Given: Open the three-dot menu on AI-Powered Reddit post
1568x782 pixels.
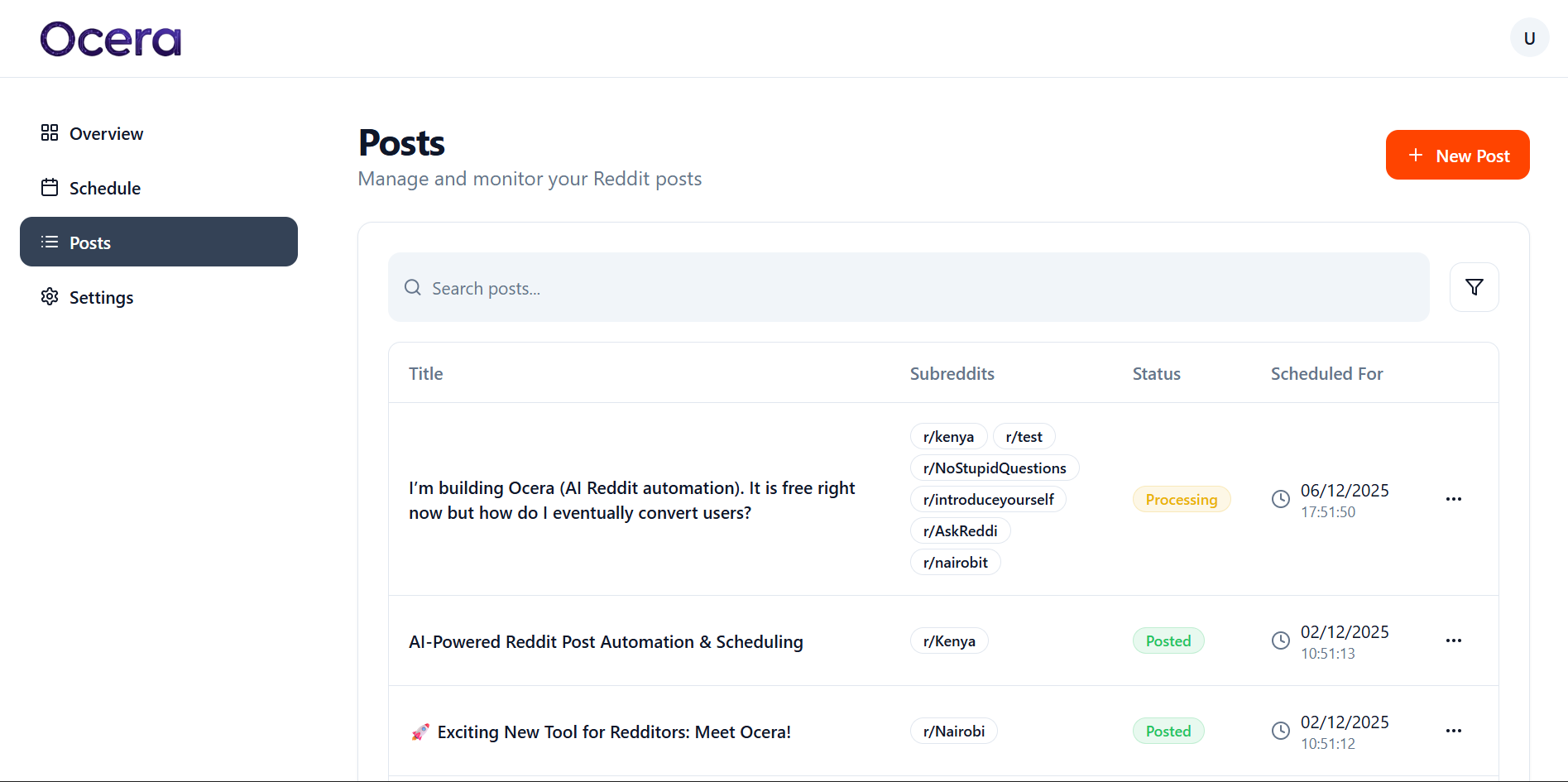Looking at the screenshot, I should [x=1454, y=640].
